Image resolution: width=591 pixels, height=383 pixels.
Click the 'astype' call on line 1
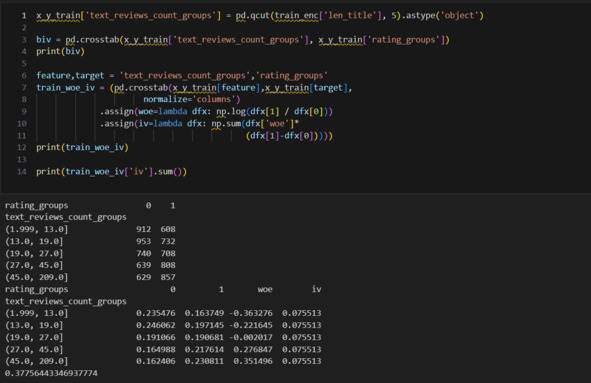click(420, 15)
